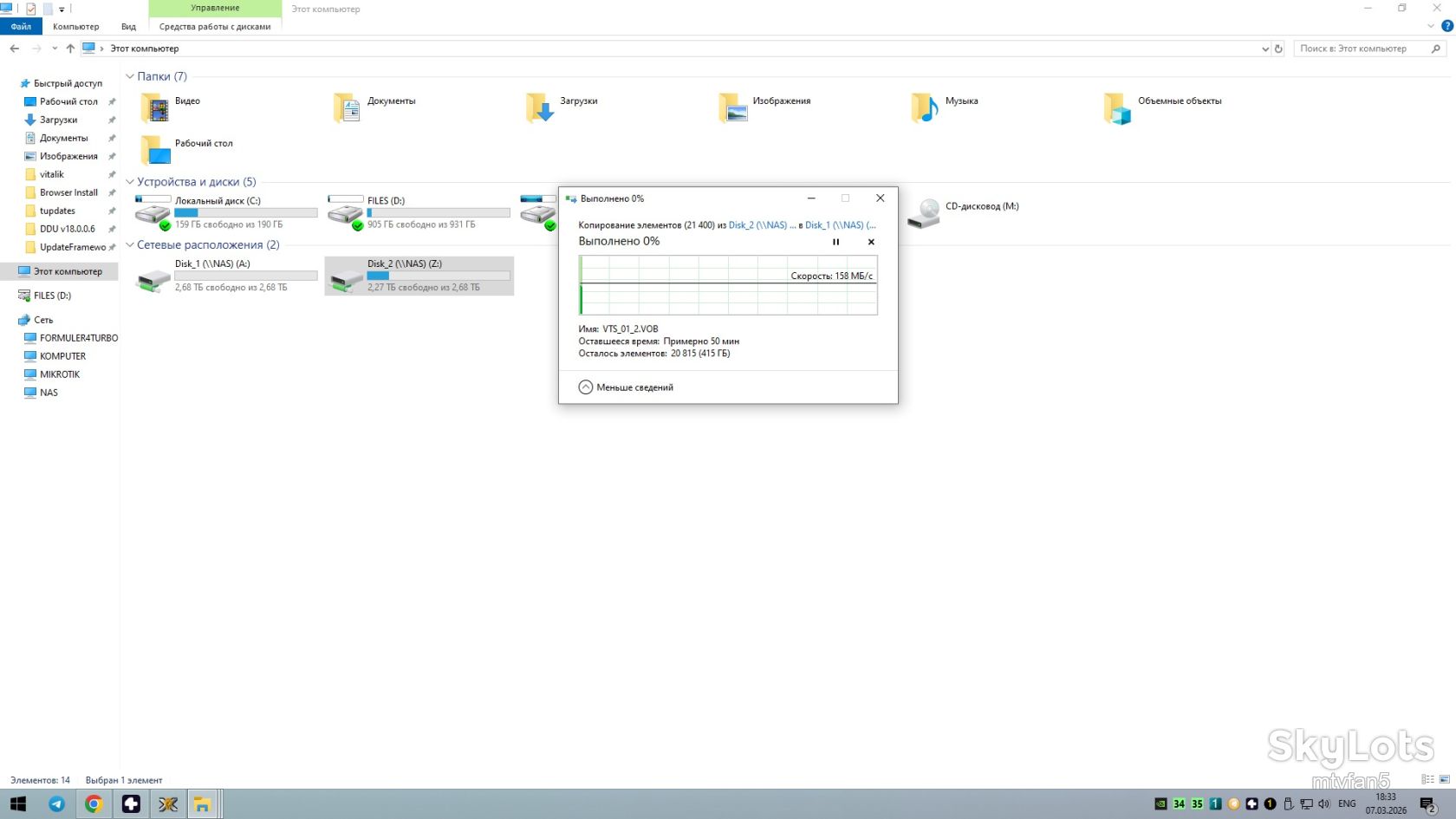1456x819 pixels.
Task: Cancel the copy with the small X
Action: coord(871,242)
